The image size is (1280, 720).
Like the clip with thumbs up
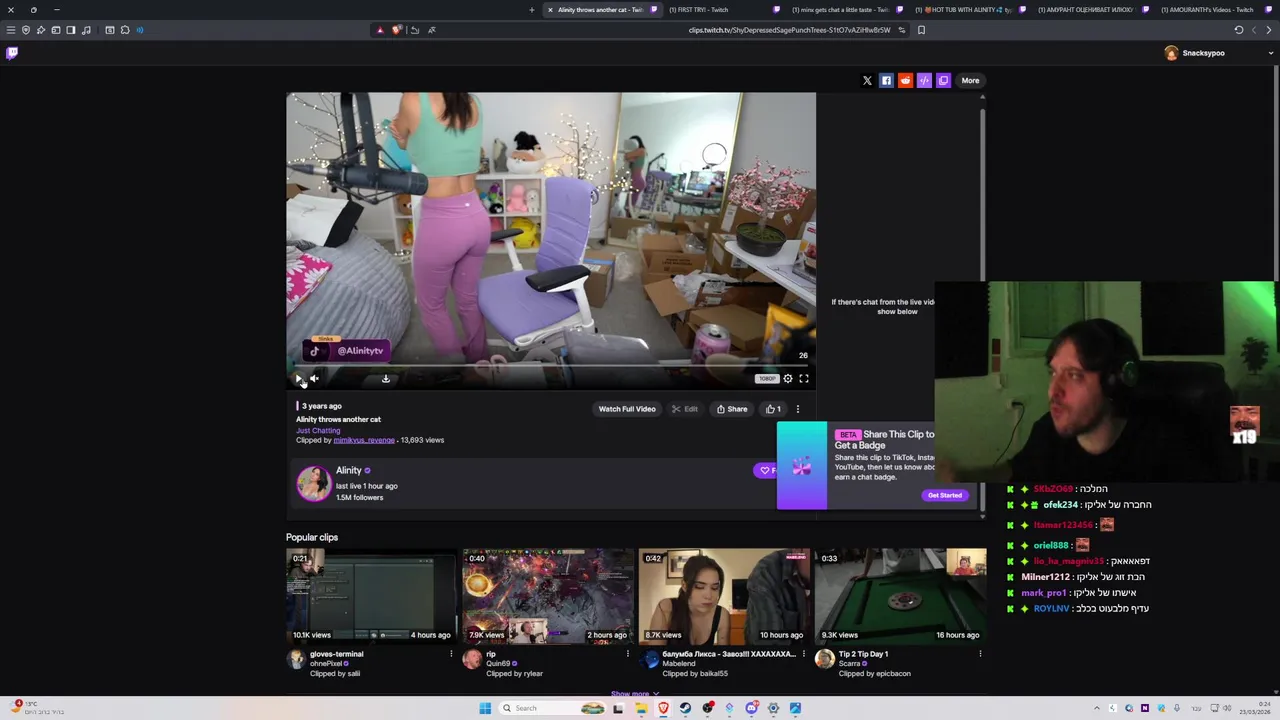(x=773, y=409)
